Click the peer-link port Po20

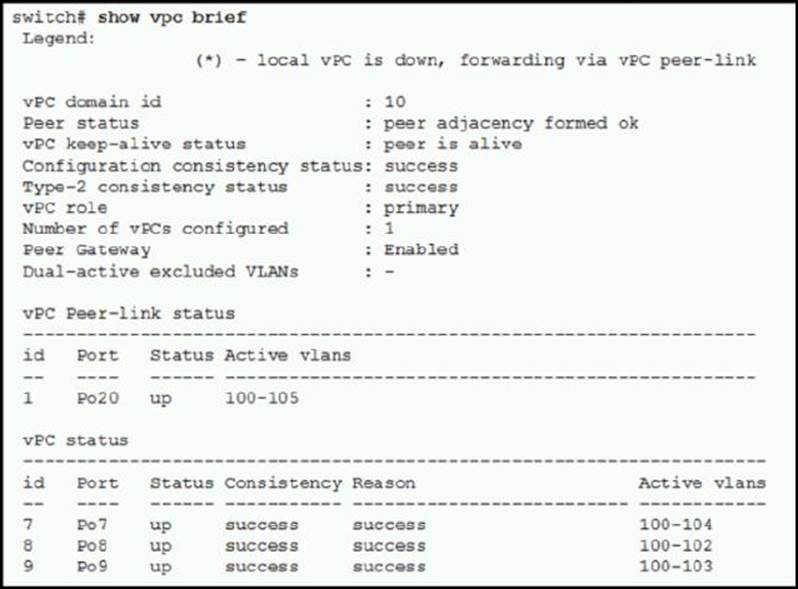point(98,398)
